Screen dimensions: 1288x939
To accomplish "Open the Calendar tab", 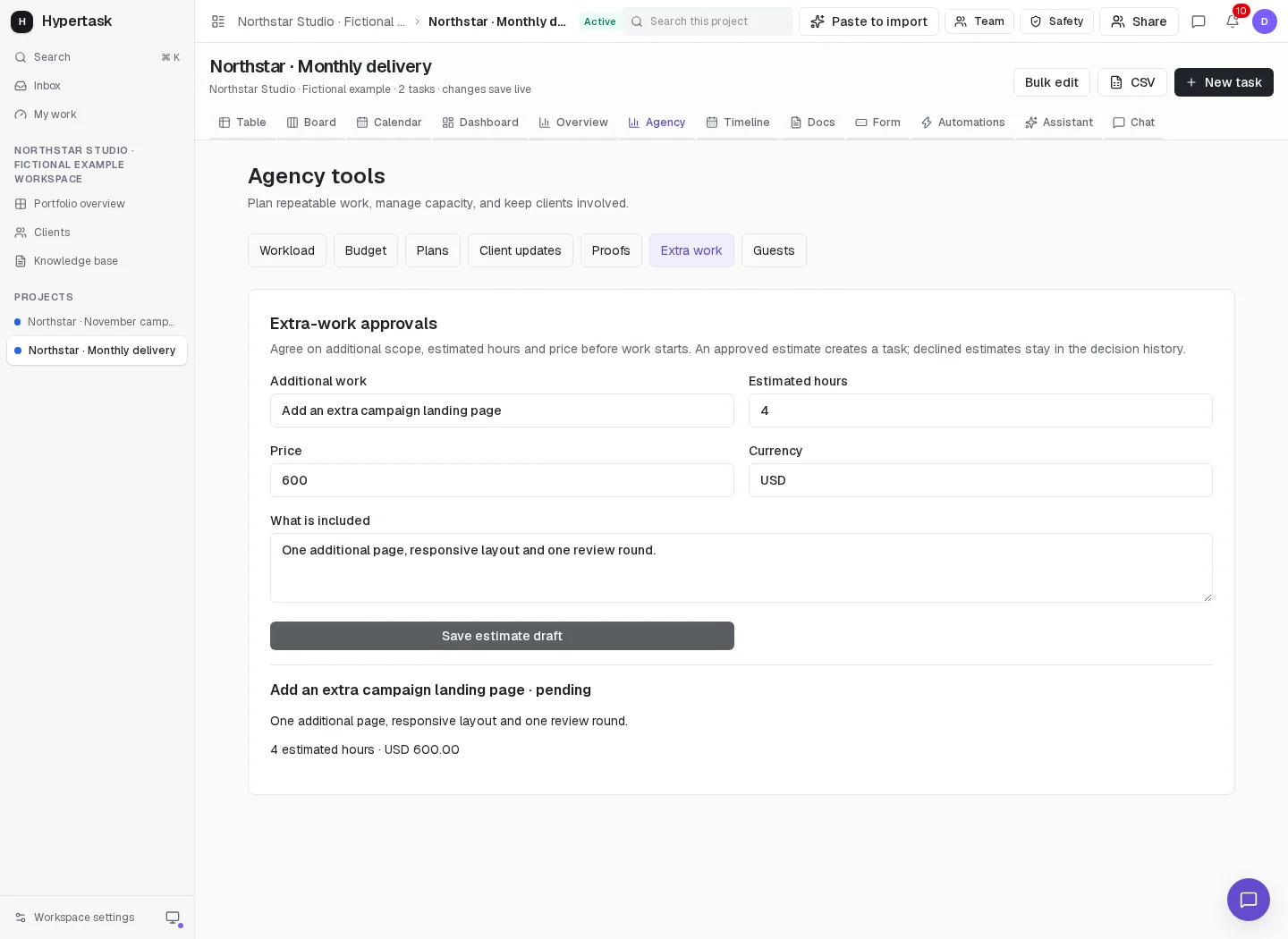I will [389, 123].
